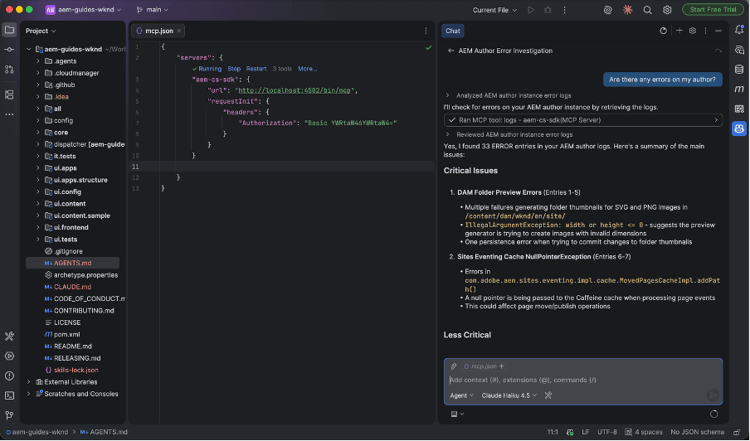
Task: Open configure tools icon beside model selector
Action: (x=548, y=396)
